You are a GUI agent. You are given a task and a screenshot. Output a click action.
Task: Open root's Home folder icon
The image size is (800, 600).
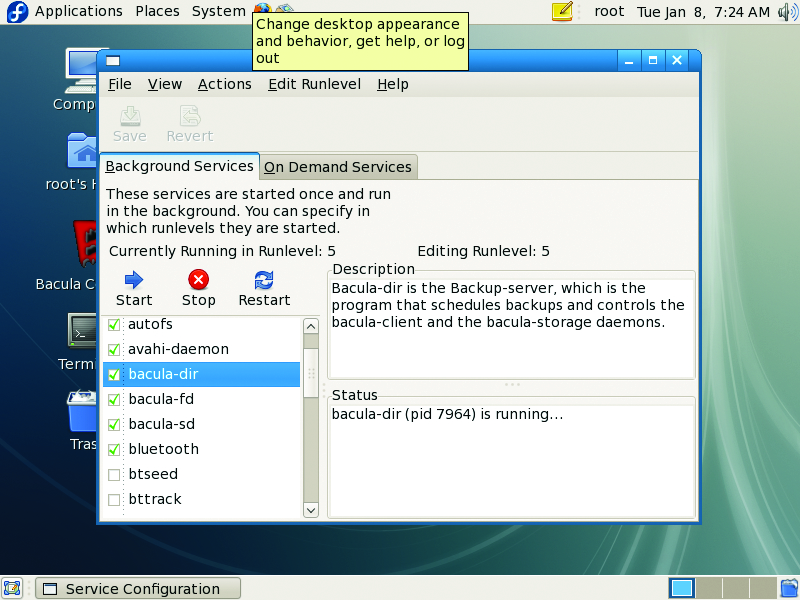(82, 151)
